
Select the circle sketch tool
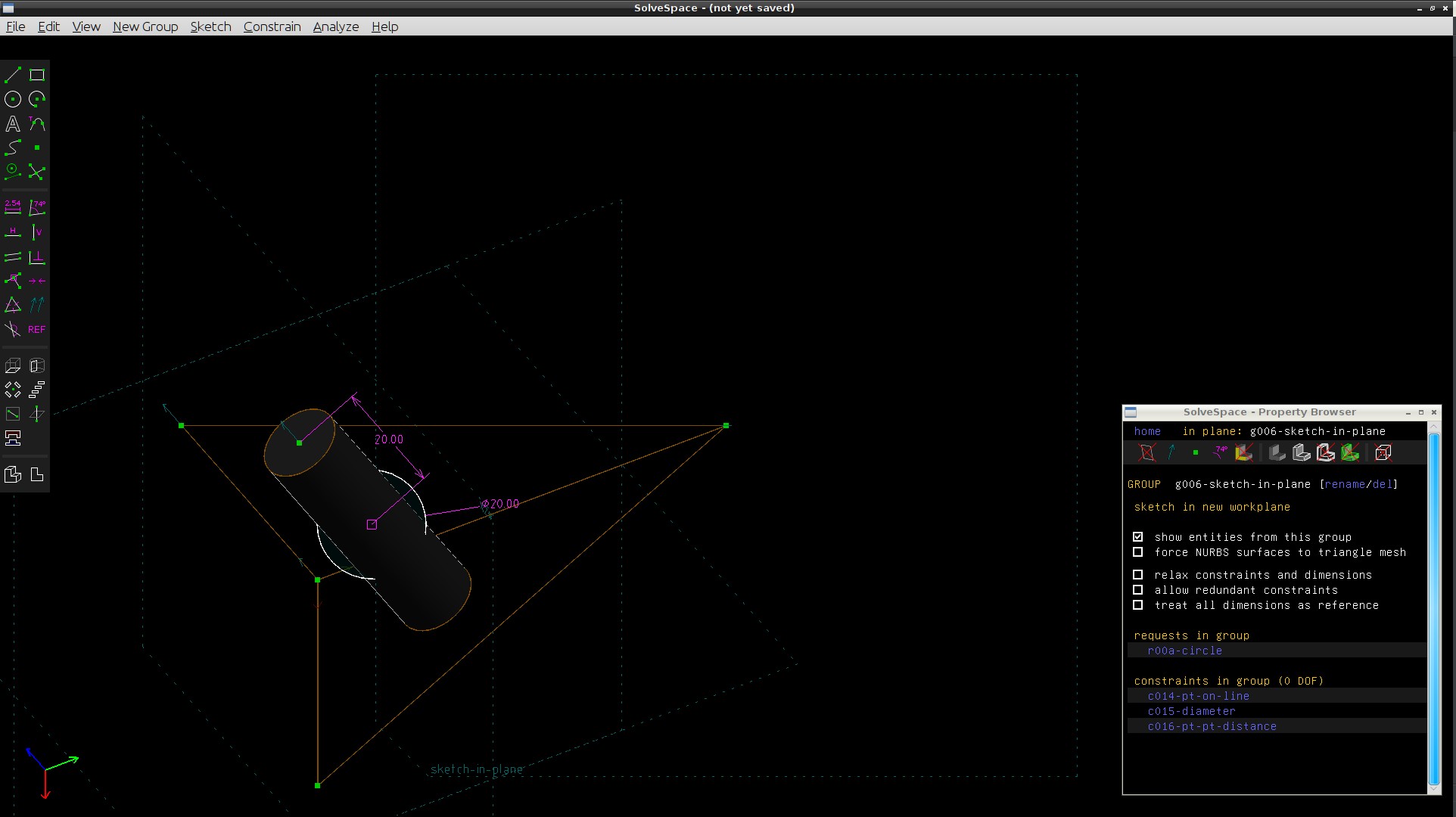click(13, 99)
